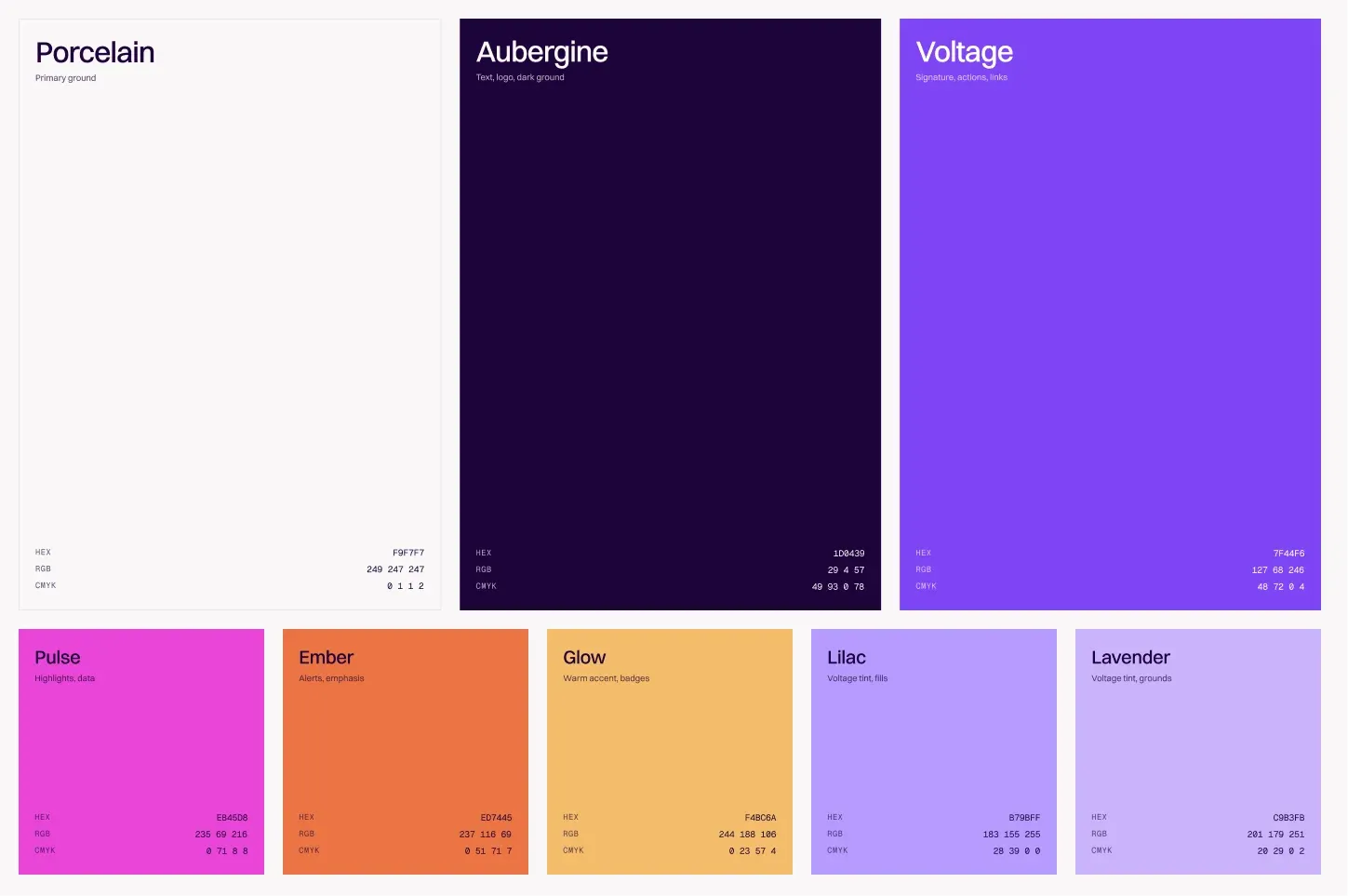
Task: Select the Voltage hex value 7F44F6
Action: [1288, 554]
